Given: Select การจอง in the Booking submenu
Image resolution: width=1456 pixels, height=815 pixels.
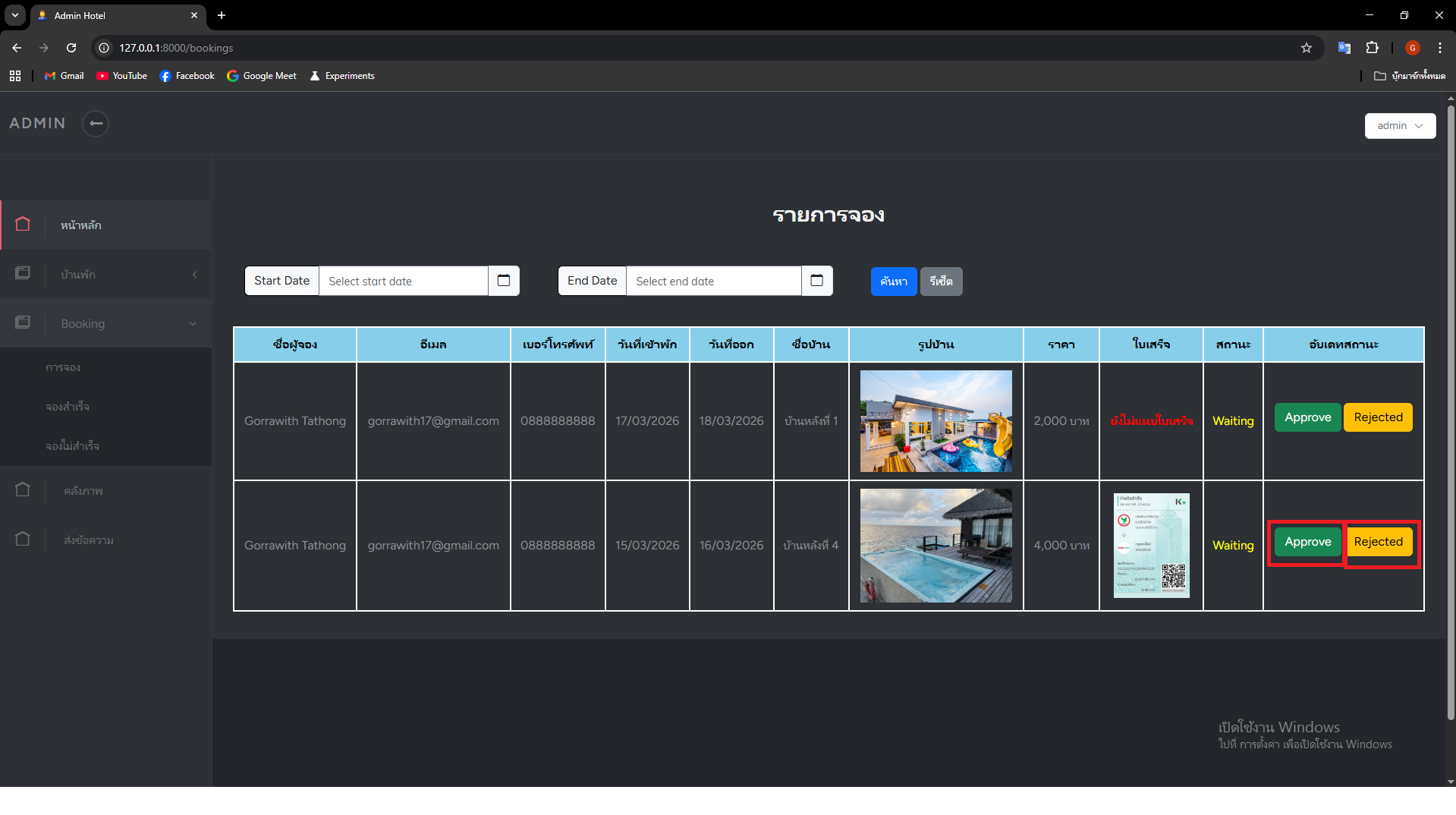Looking at the screenshot, I should (63, 368).
